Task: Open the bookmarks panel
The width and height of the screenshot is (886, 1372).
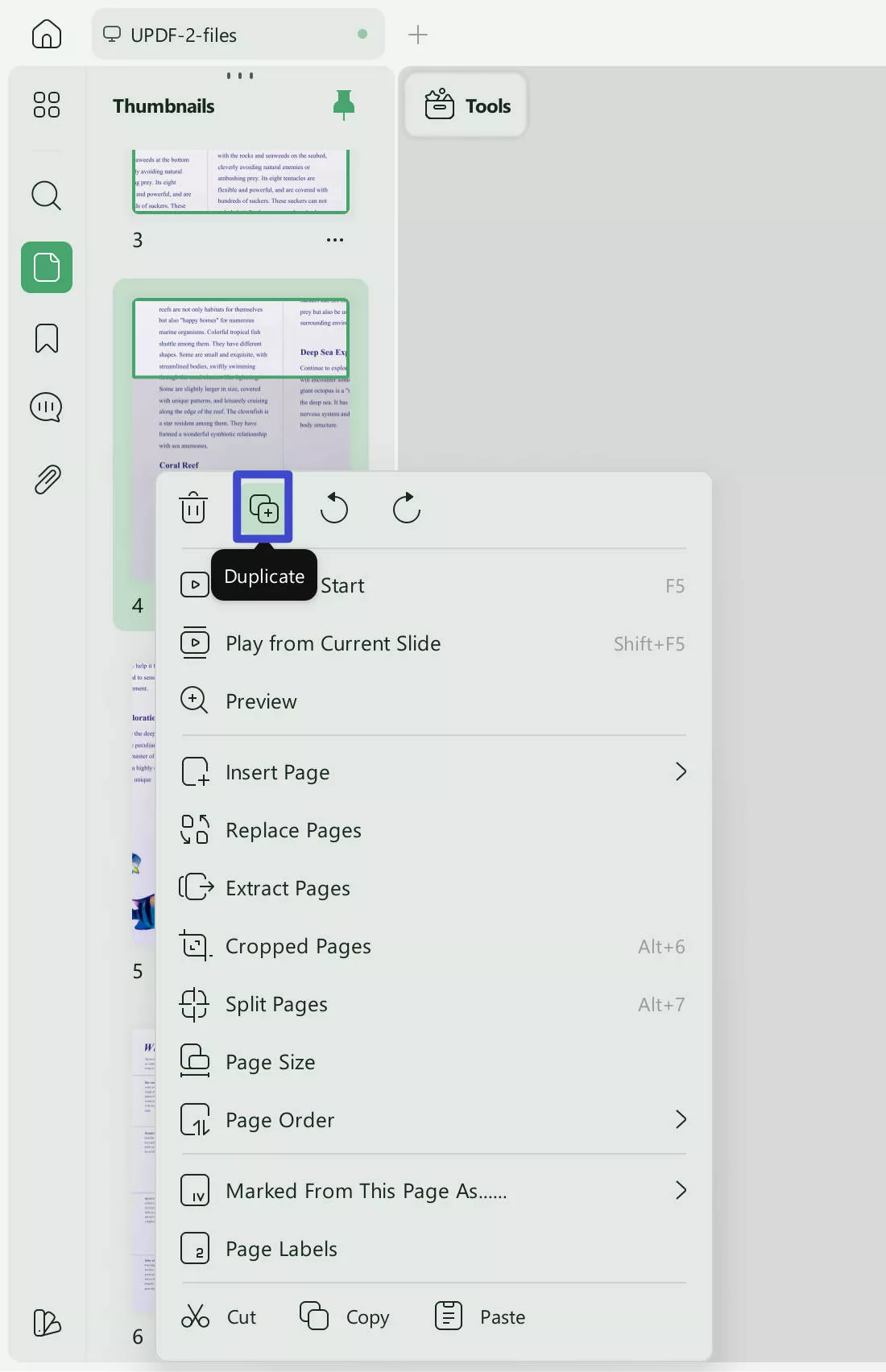Action: click(46, 338)
